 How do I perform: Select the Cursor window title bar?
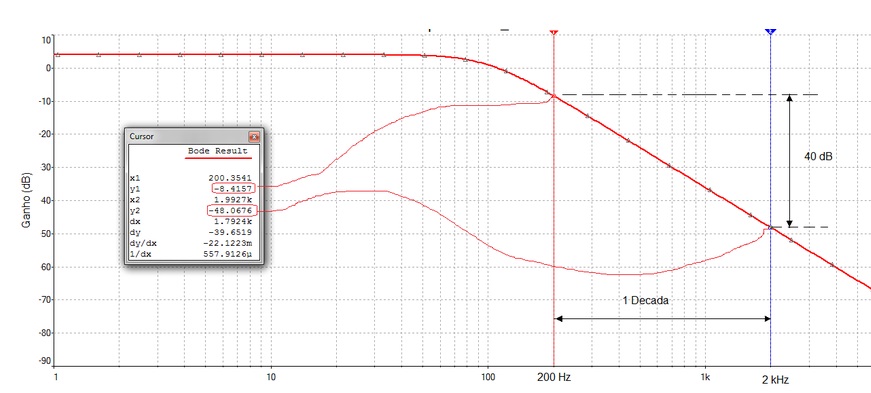pyautogui.click(x=193, y=136)
